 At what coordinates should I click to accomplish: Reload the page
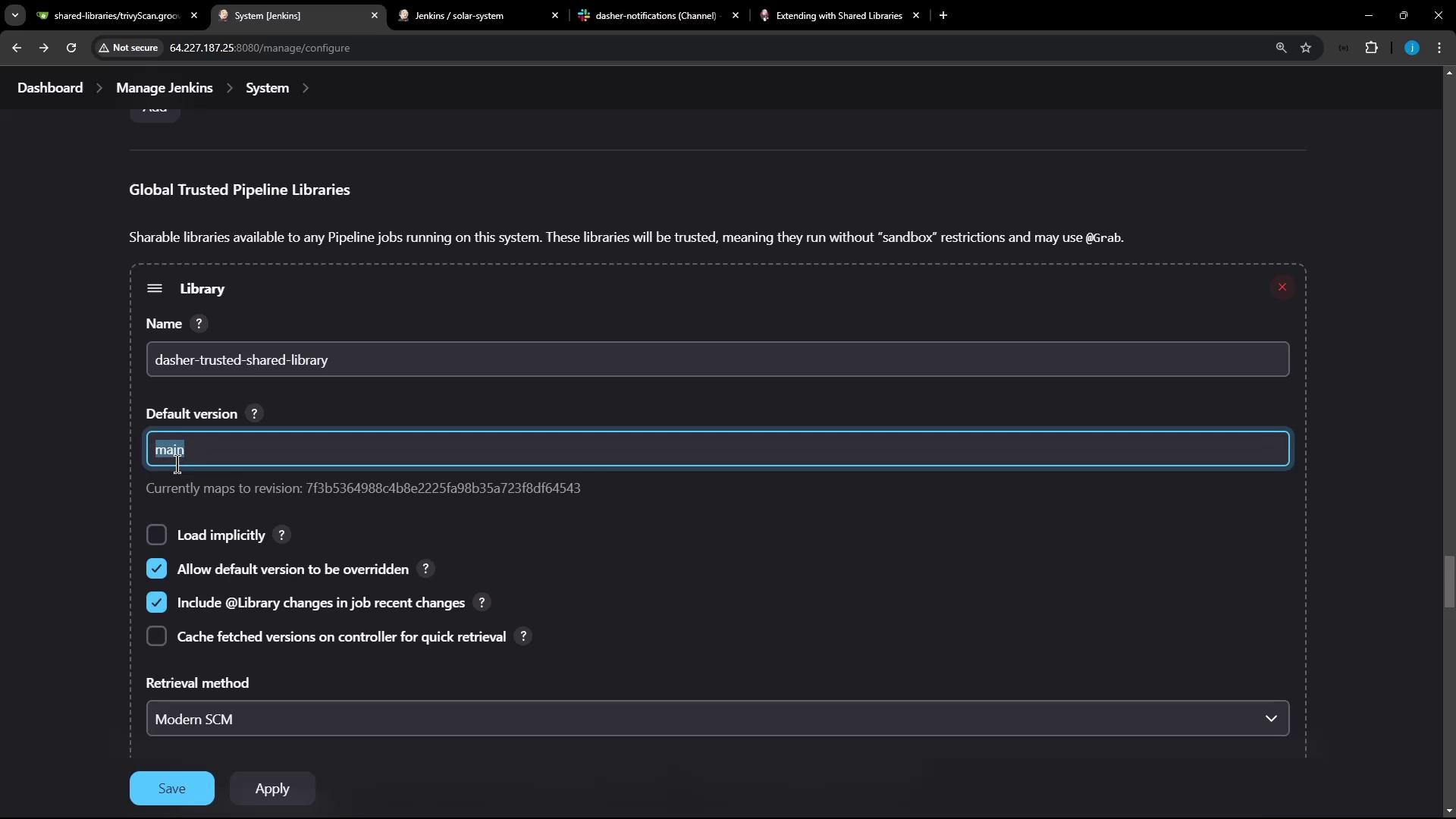pos(71,48)
